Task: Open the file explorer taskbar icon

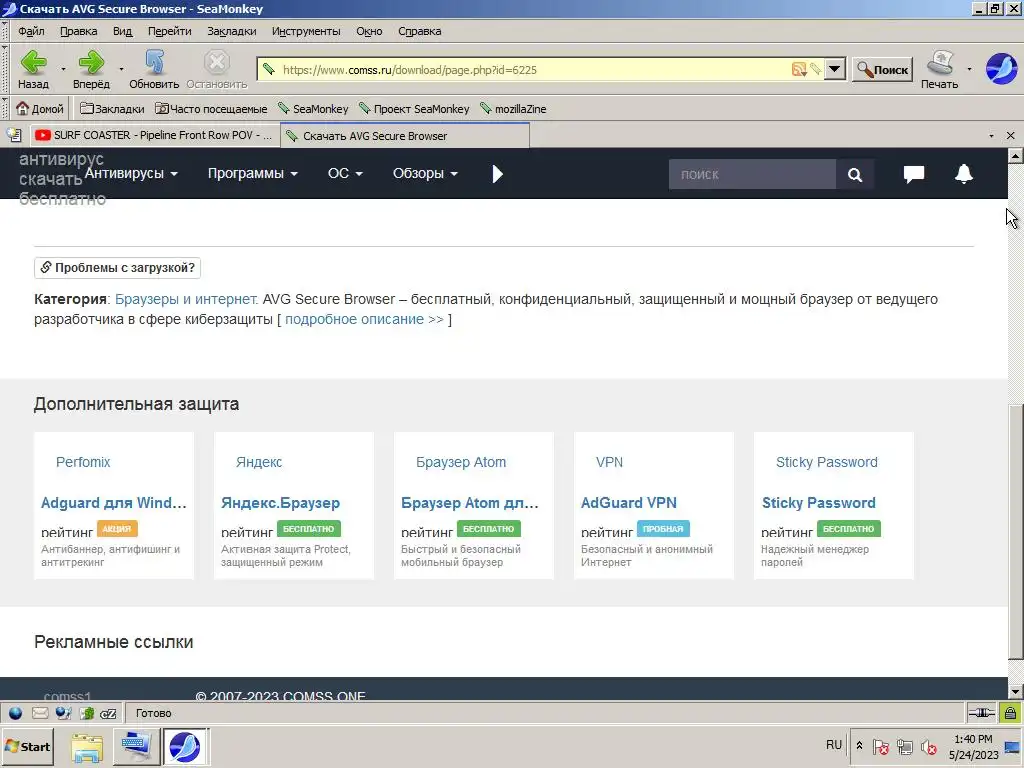Action: [87, 747]
